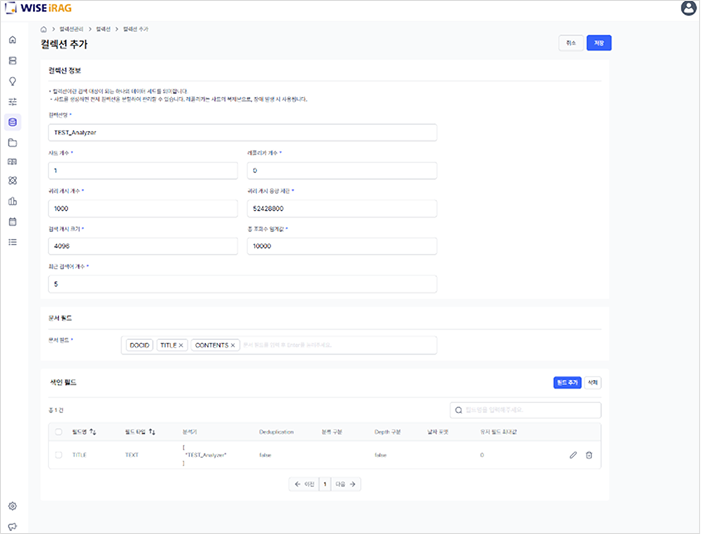Click the blue add field button
Screen dimensions: 701x534
coord(567,382)
